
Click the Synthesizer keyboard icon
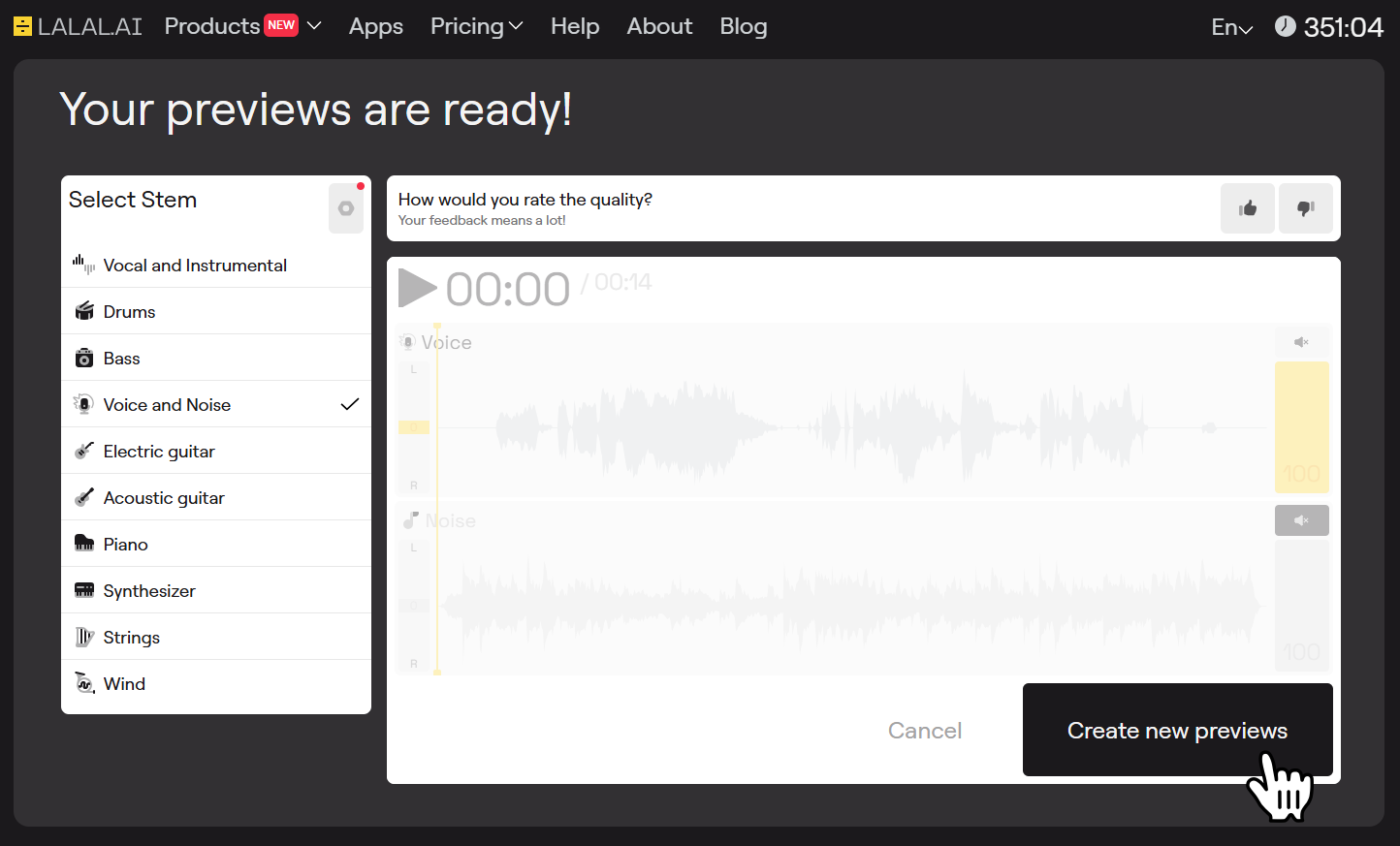click(x=84, y=590)
